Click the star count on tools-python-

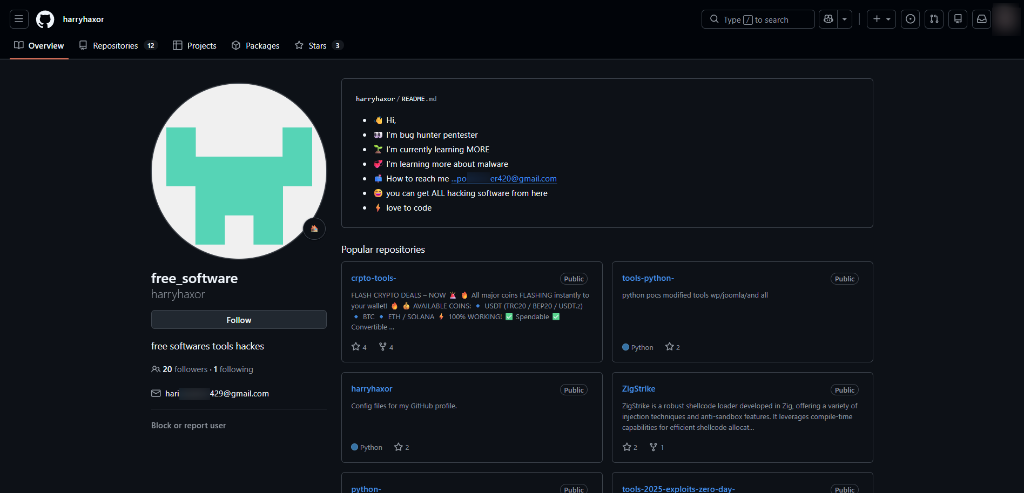[673, 347]
